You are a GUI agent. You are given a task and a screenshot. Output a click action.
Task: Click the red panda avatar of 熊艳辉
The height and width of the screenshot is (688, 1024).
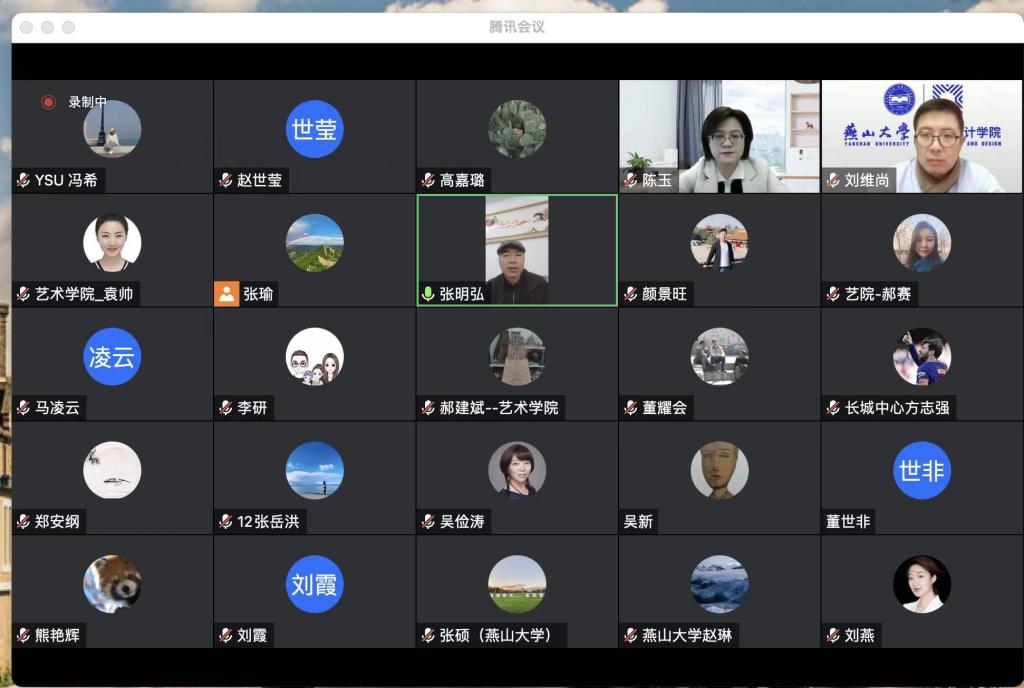(x=112, y=584)
